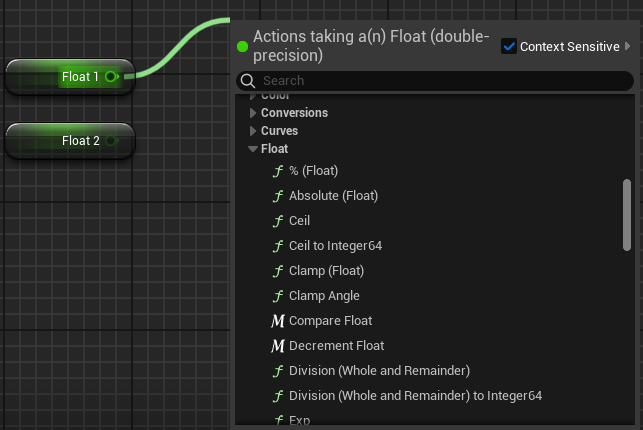The image size is (643, 430).
Task: Collapse the Float category
Action: click(x=253, y=149)
